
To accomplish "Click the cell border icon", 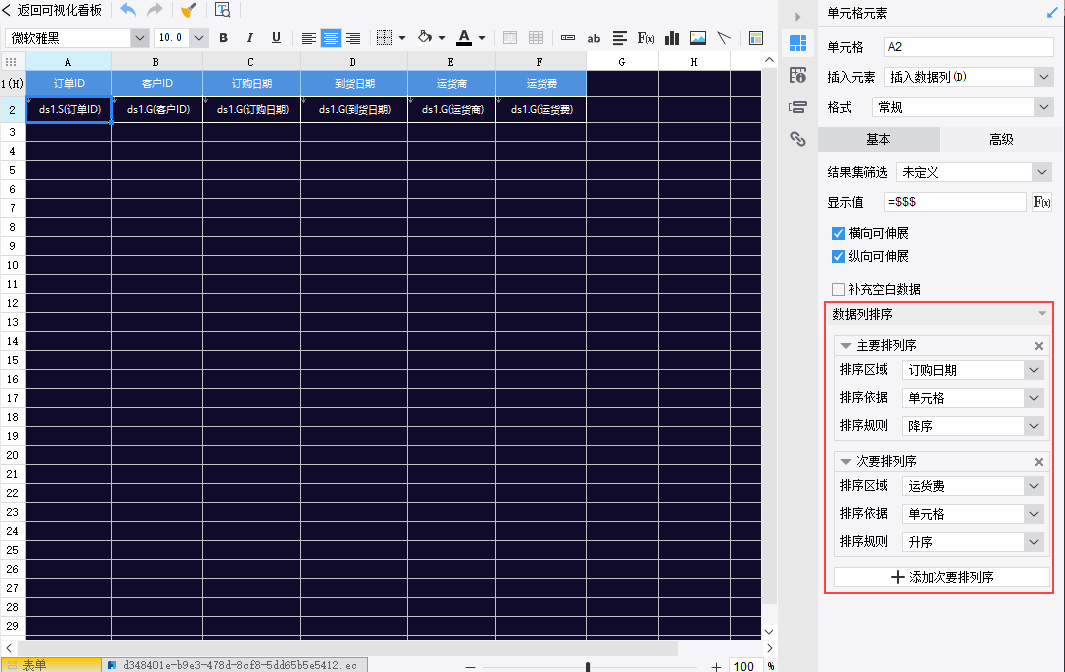I will pyautogui.click(x=384, y=38).
